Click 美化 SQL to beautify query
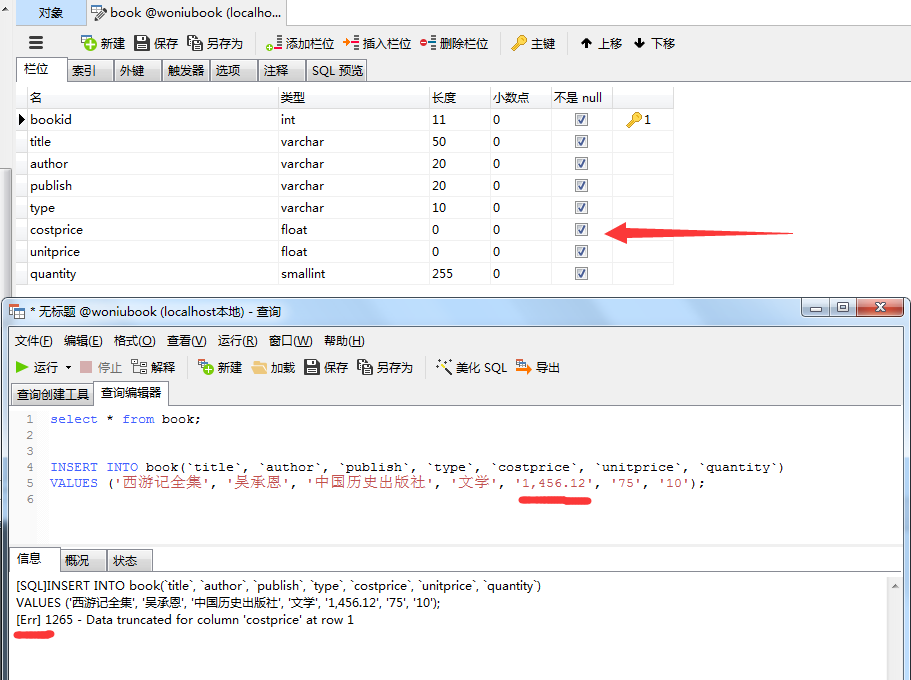The width and height of the screenshot is (911, 680). tap(471, 367)
